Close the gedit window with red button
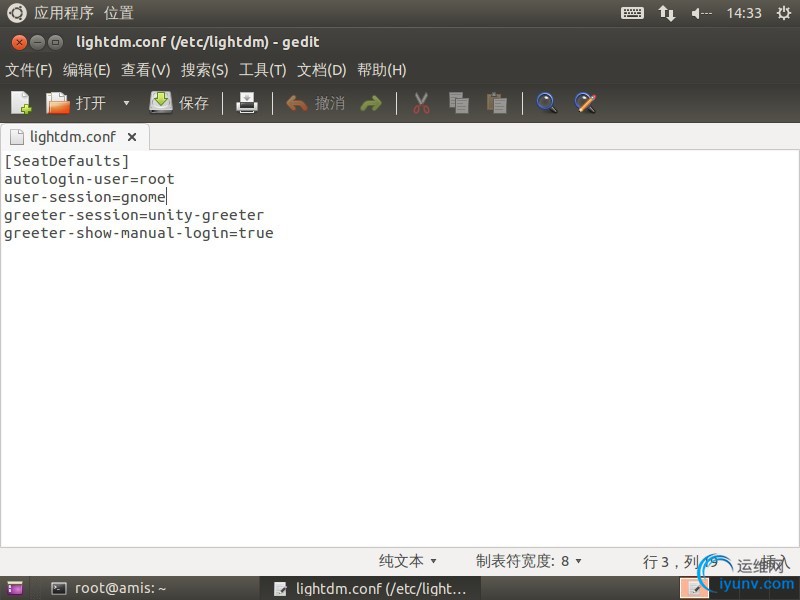The image size is (800, 600). [x=19, y=42]
